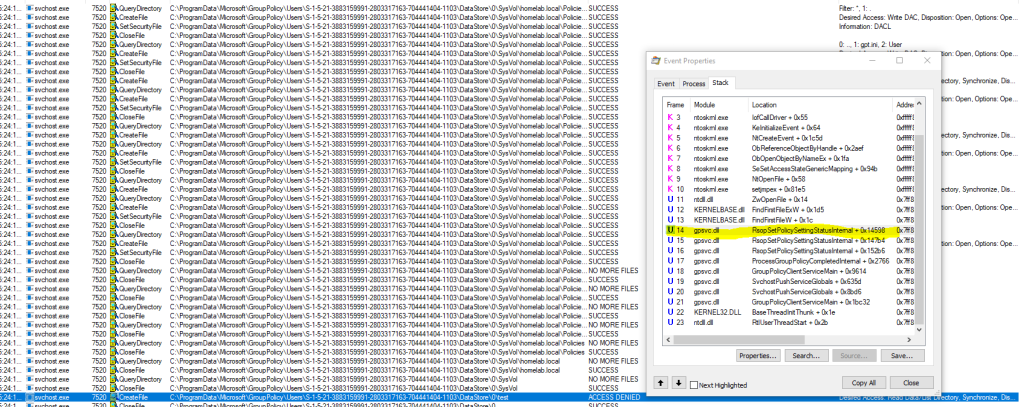Viewport: 1024px width, 407px height.
Task: Click the Event Properties window title icon
Action: pos(657,62)
